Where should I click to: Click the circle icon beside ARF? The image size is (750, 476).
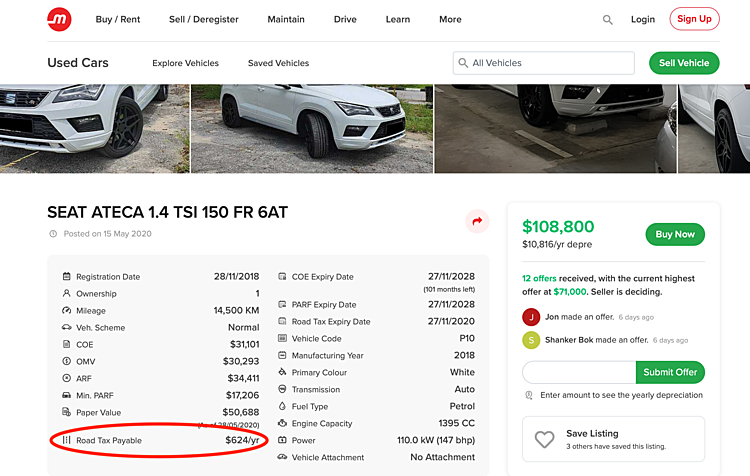pyautogui.click(x=66, y=378)
